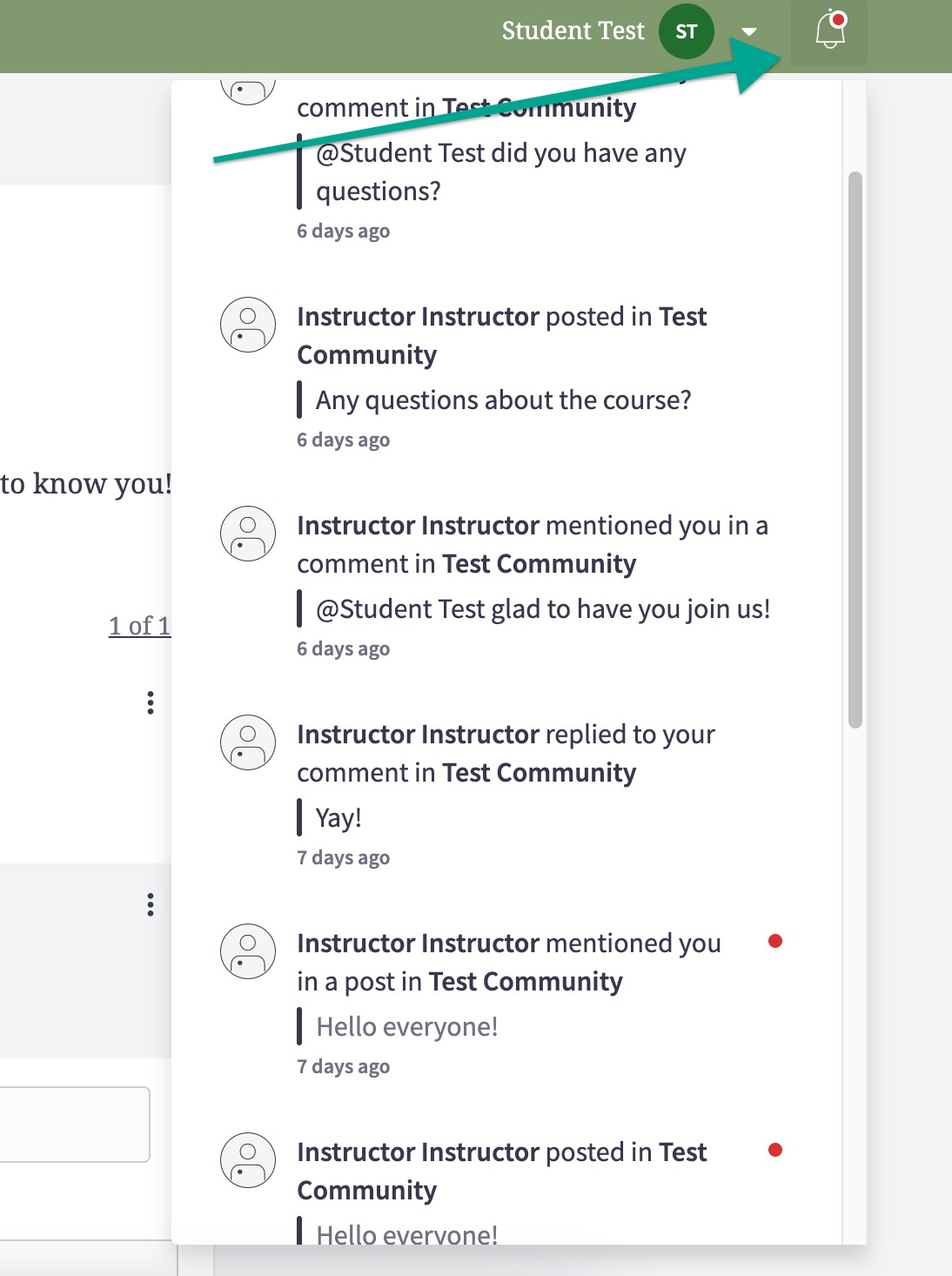Collapse the Student Test account menu caret
This screenshot has height=1276, width=952.
click(750, 31)
